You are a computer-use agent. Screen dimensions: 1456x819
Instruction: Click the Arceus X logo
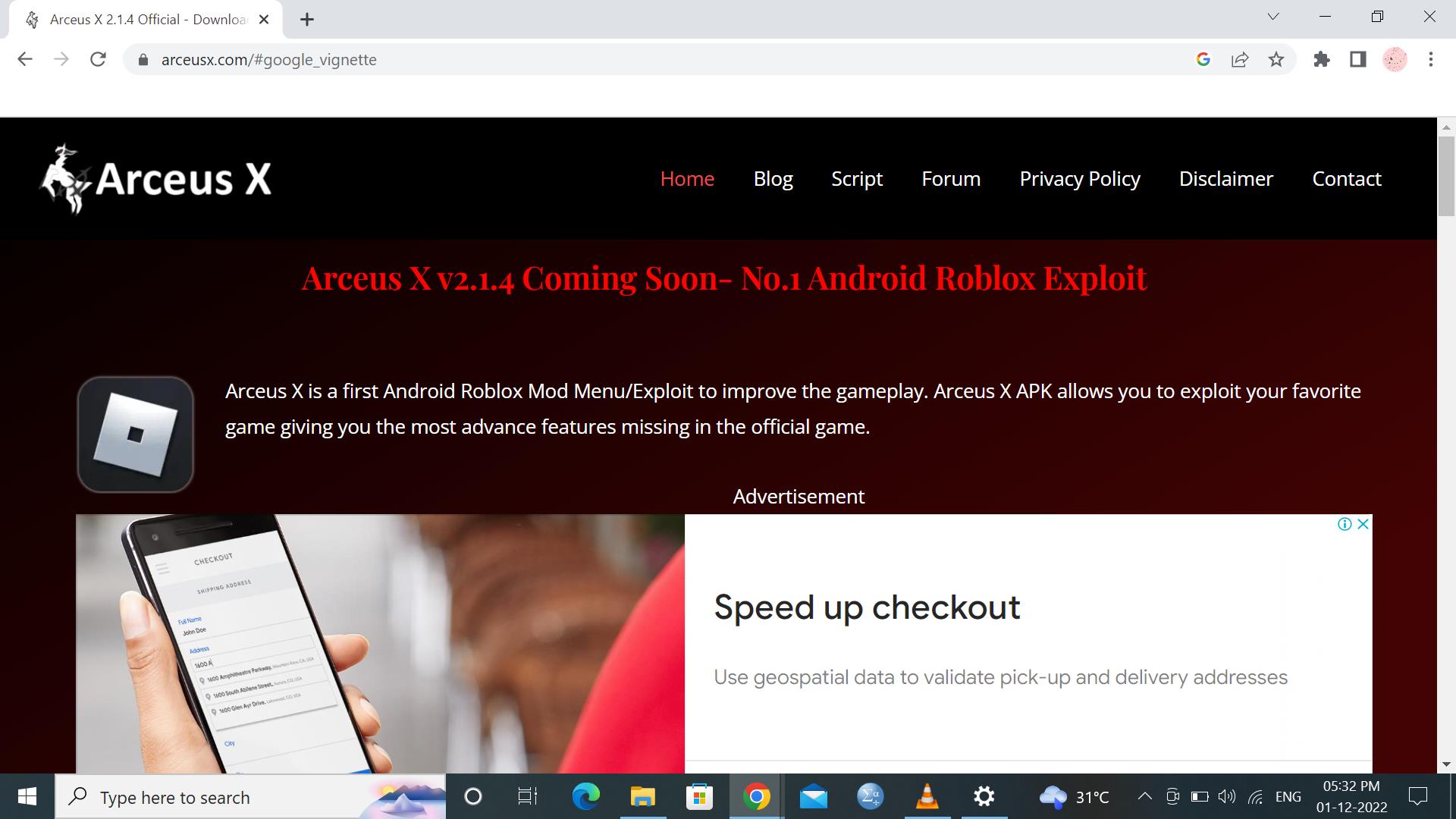(x=155, y=179)
